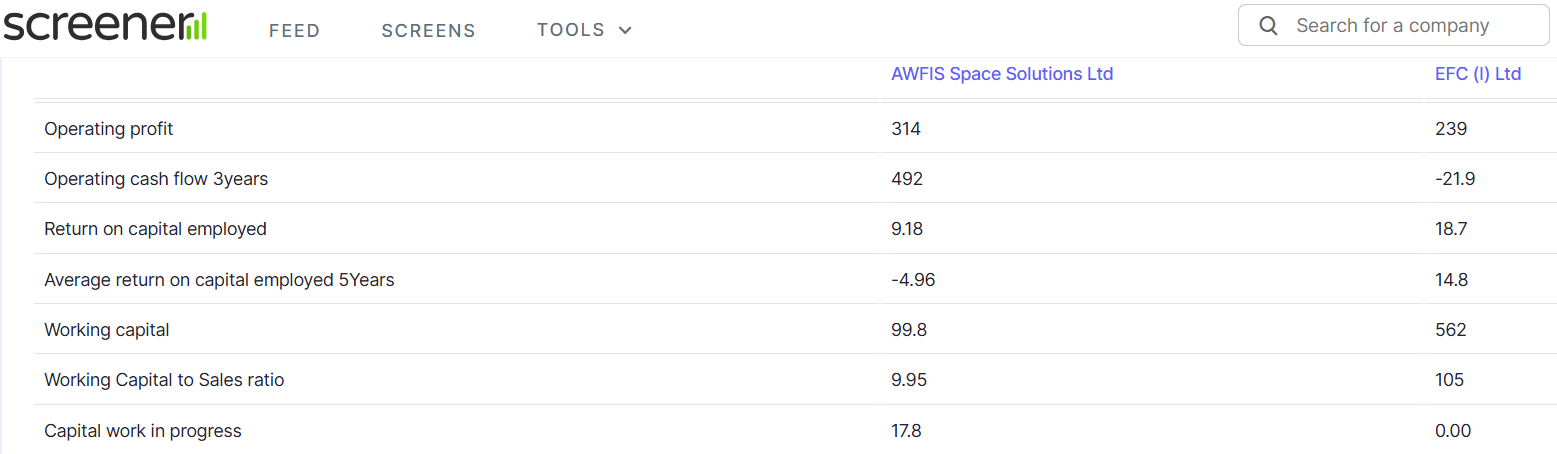Click AWFIS operating profit value 314
Image resolution: width=1557 pixels, height=454 pixels.
(906, 129)
